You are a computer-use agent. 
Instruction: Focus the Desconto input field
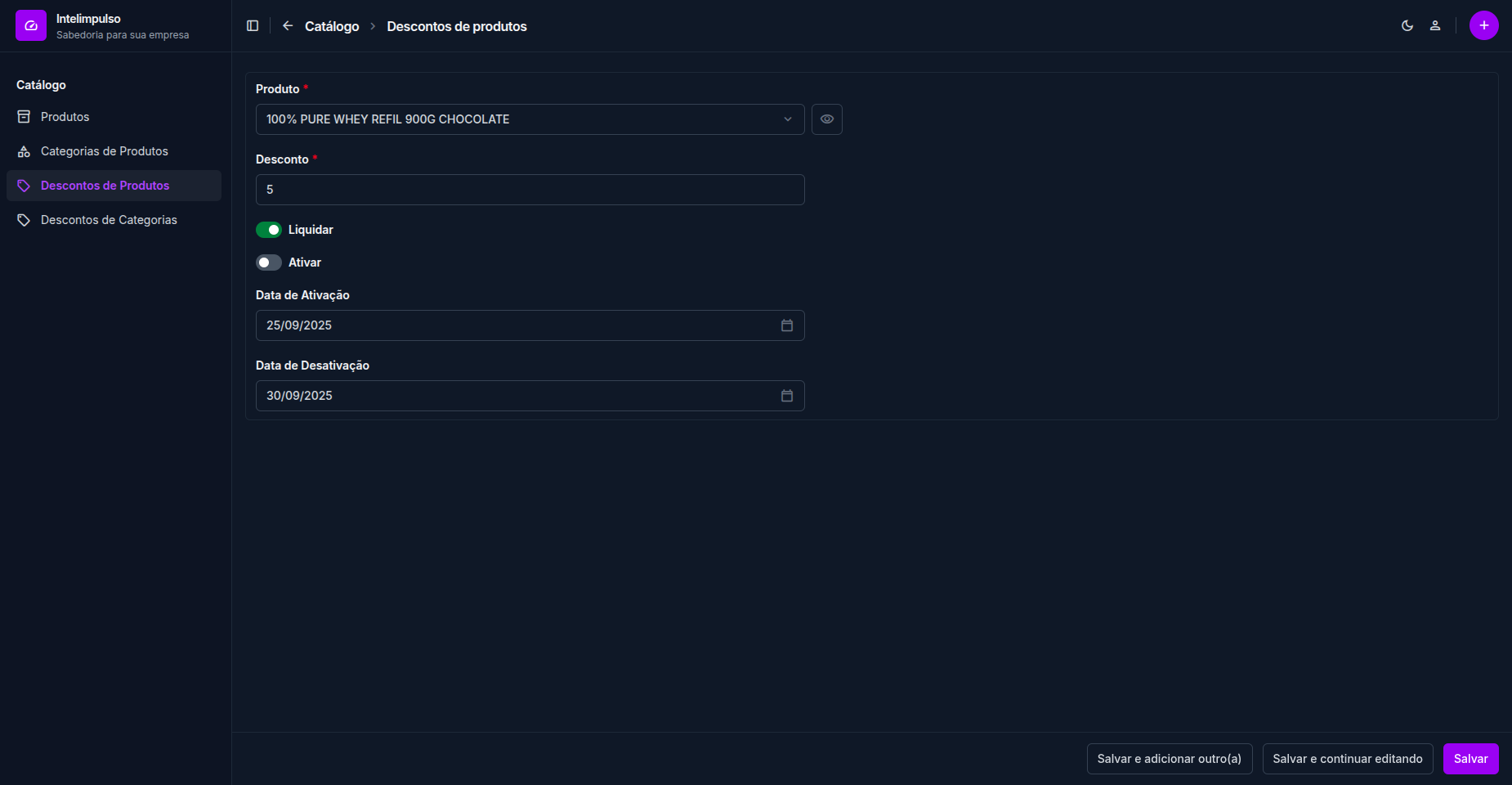pyautogui.click(x=530, y=190)
